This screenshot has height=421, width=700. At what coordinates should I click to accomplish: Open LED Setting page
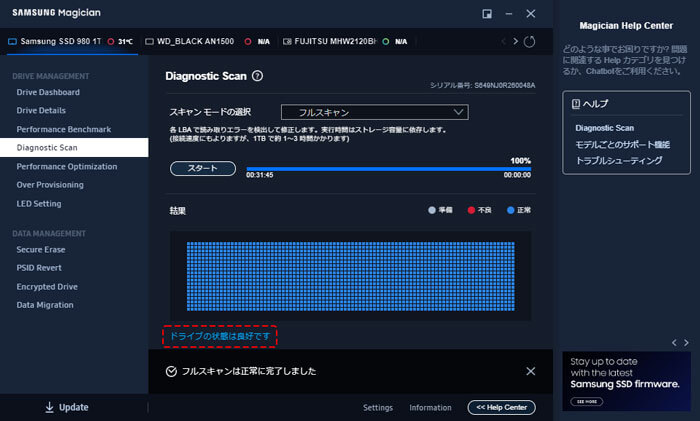click(x=39, y=204)
